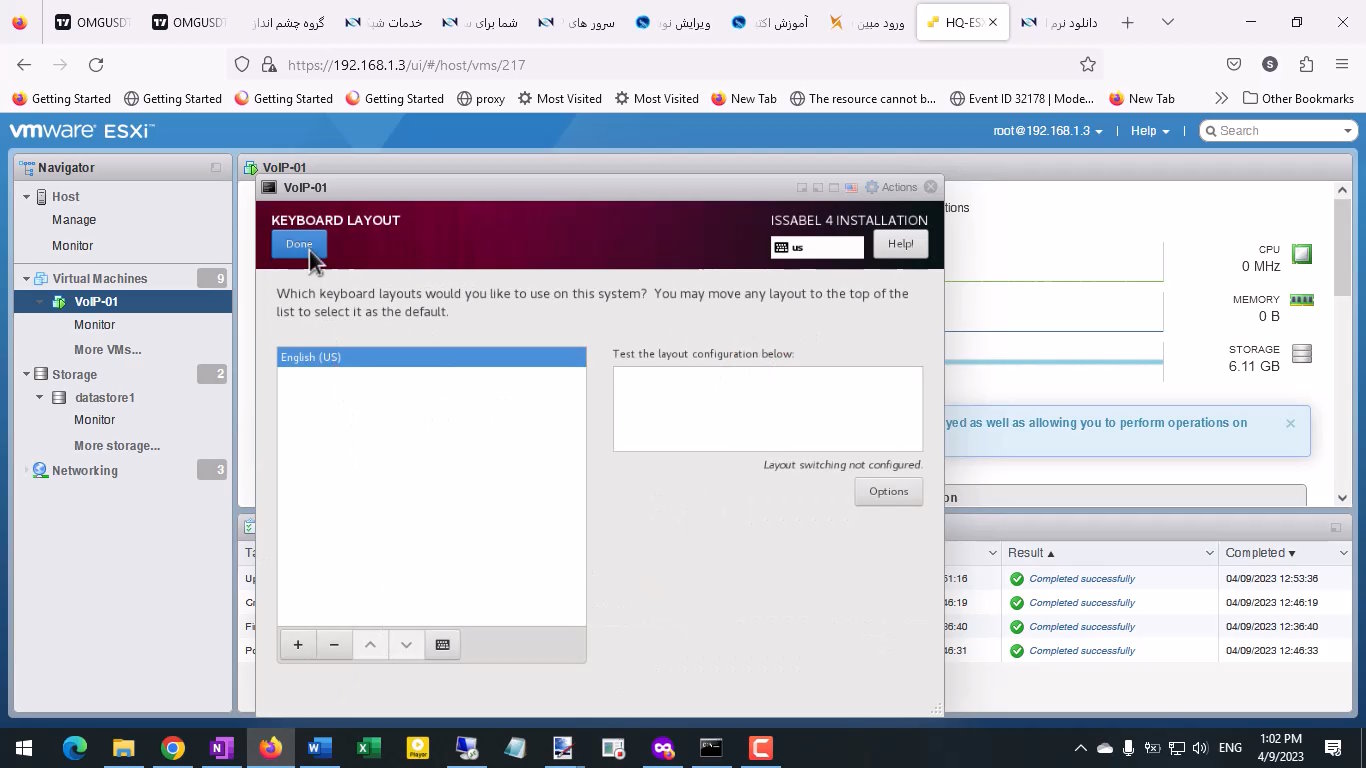Open Microsoft Excel from the taskbar
This screenshot has height=768, width=1366.
[x=369, y=748]
